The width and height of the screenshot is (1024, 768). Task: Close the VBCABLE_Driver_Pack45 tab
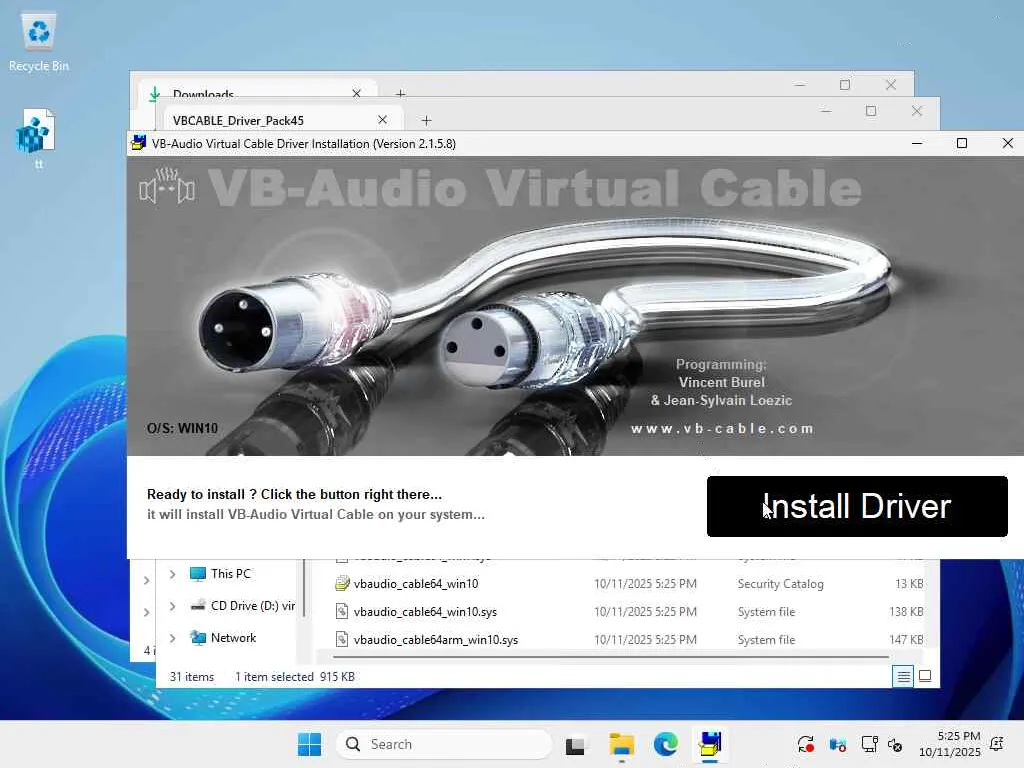383,120
